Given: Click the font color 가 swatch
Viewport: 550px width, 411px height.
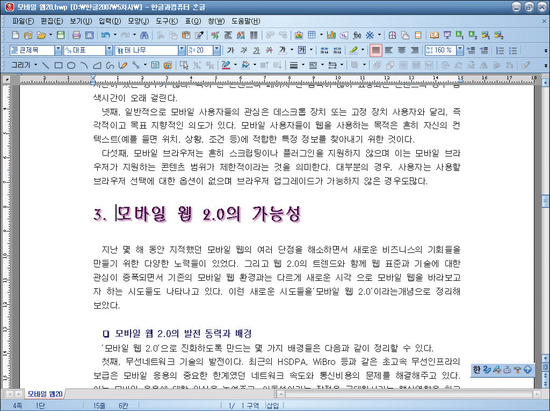Looking at the screenshot, I should point(282,50).
